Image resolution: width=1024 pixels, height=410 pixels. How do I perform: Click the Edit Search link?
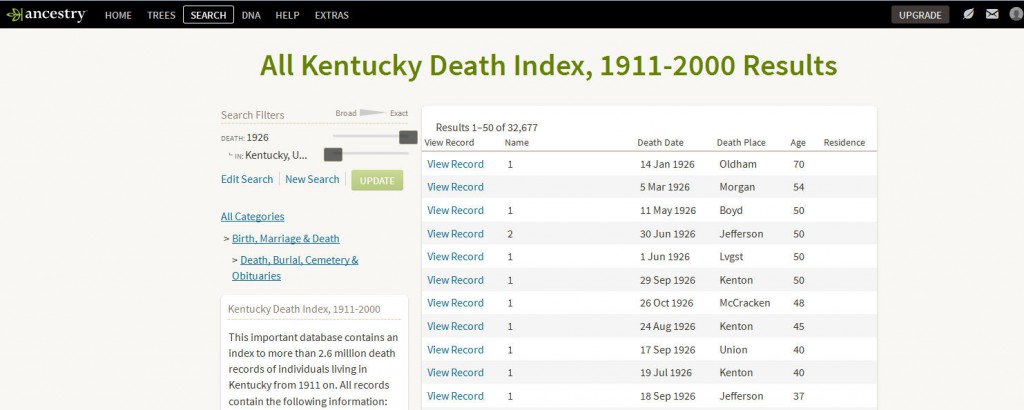click(247, 179)
